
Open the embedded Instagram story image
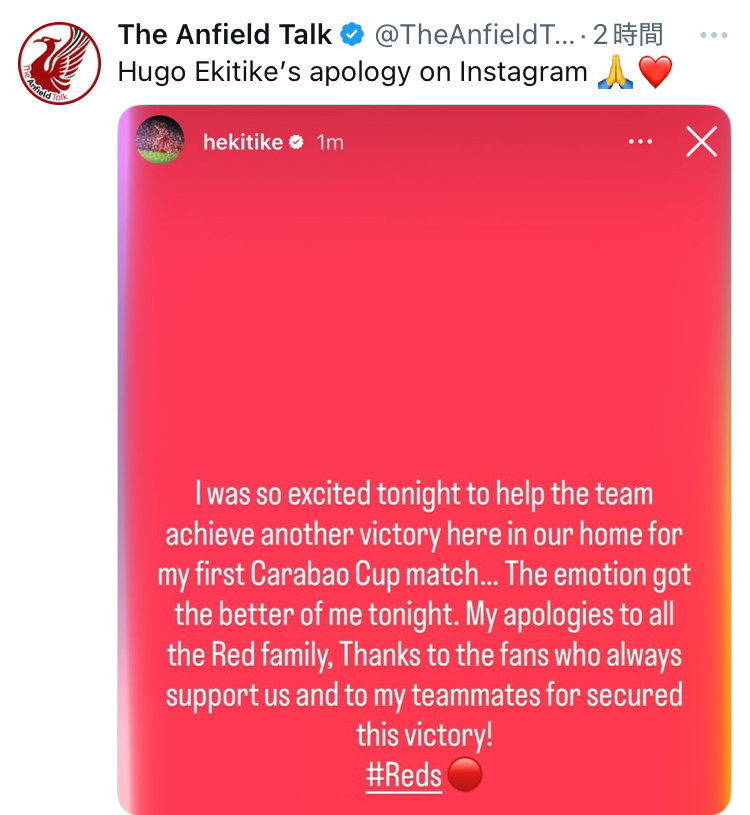tap(424, 459)
